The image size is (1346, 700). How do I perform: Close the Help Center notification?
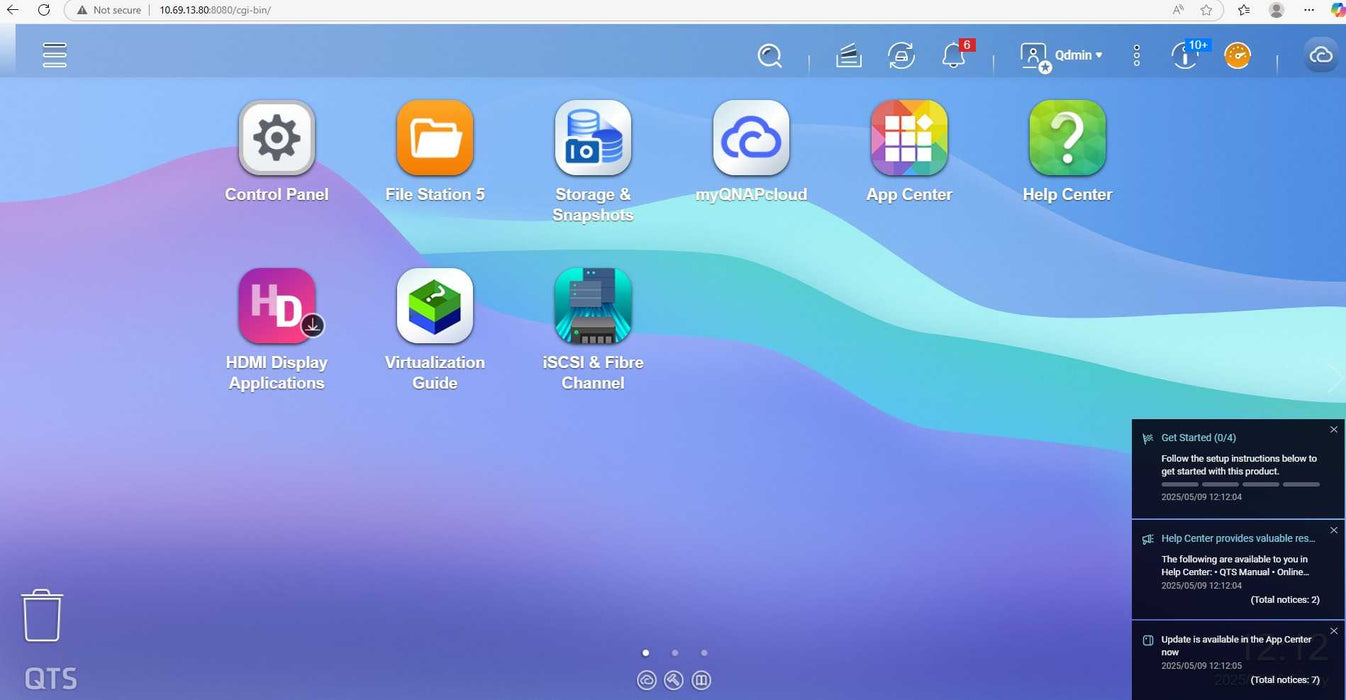(x=1334, y=530)
